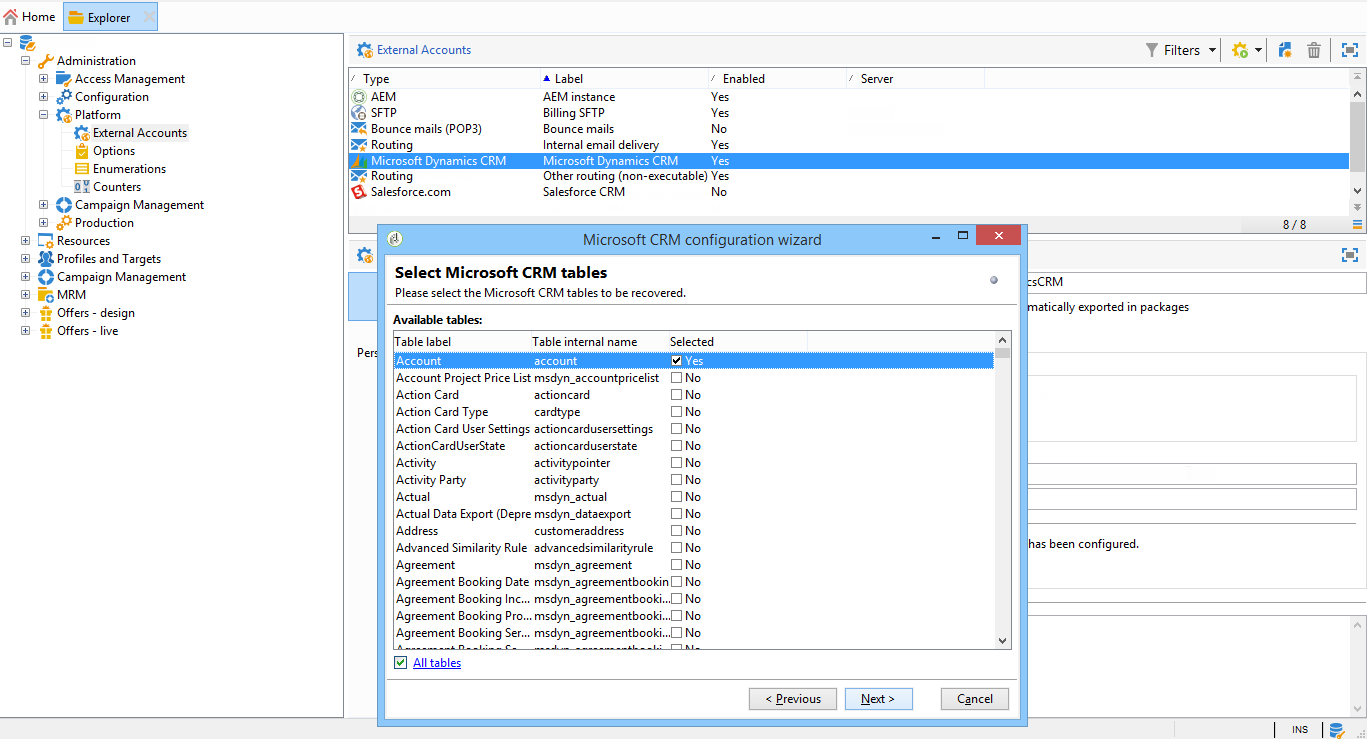
Task: Click the Table internal name column header
Action: point(599,342)
